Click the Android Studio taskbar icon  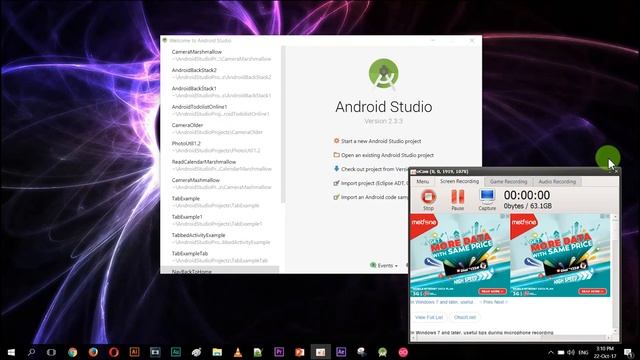[x=382, y=352]
